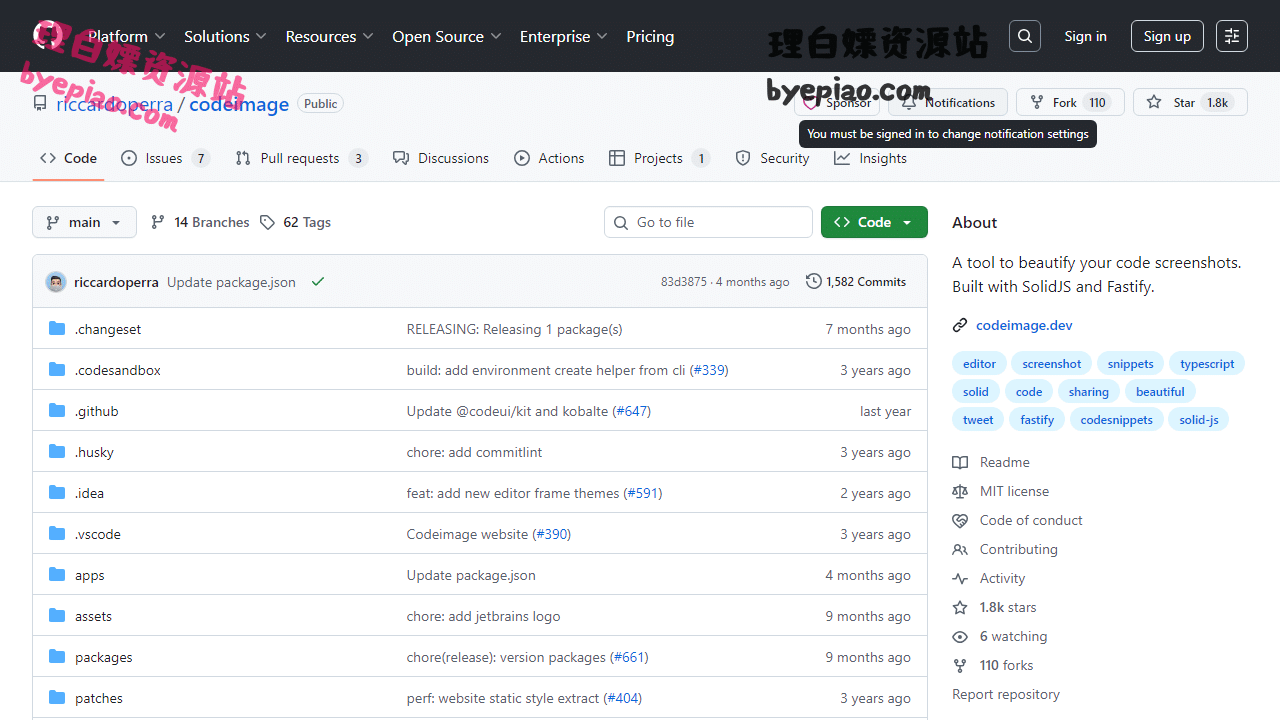Expand the Enterprise dropdown
Viewport: 1280px width, 720px height.
564,36
